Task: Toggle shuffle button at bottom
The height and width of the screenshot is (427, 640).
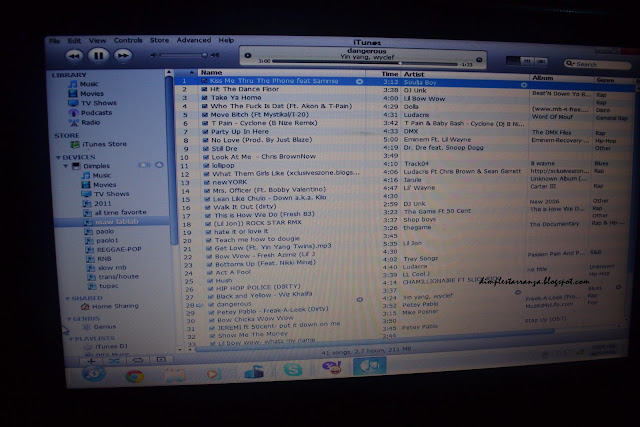Action: [x=114, y=361]
